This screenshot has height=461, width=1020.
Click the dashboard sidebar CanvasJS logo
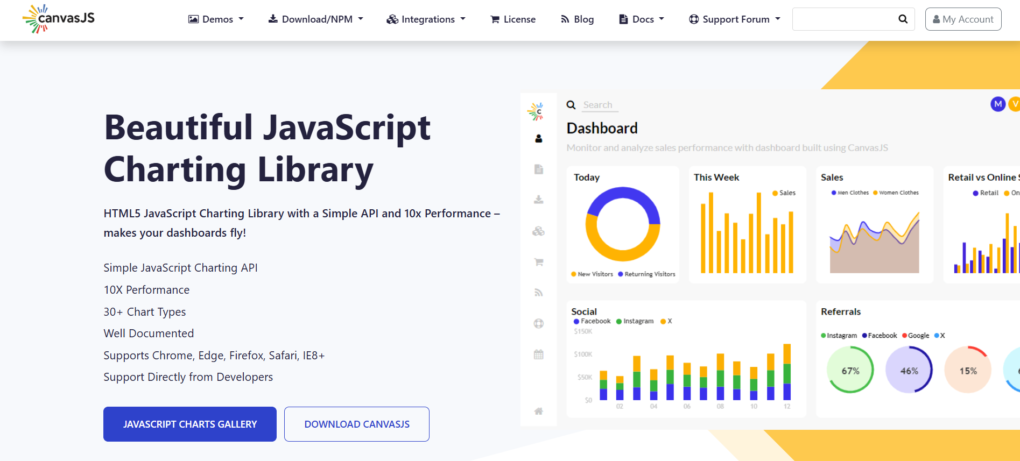[x=536, y=111]
